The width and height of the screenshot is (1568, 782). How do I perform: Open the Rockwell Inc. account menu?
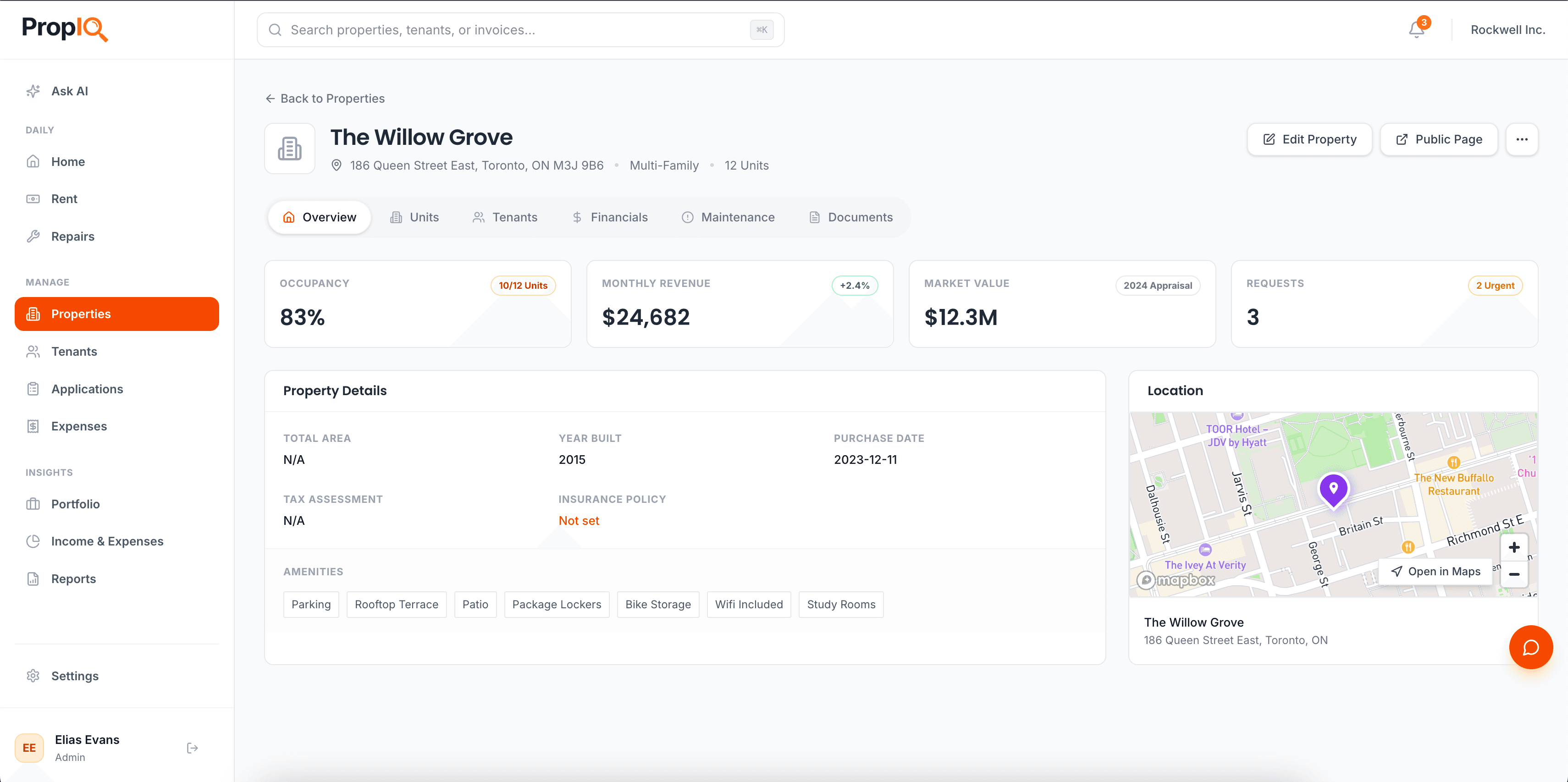point(1508,29)
